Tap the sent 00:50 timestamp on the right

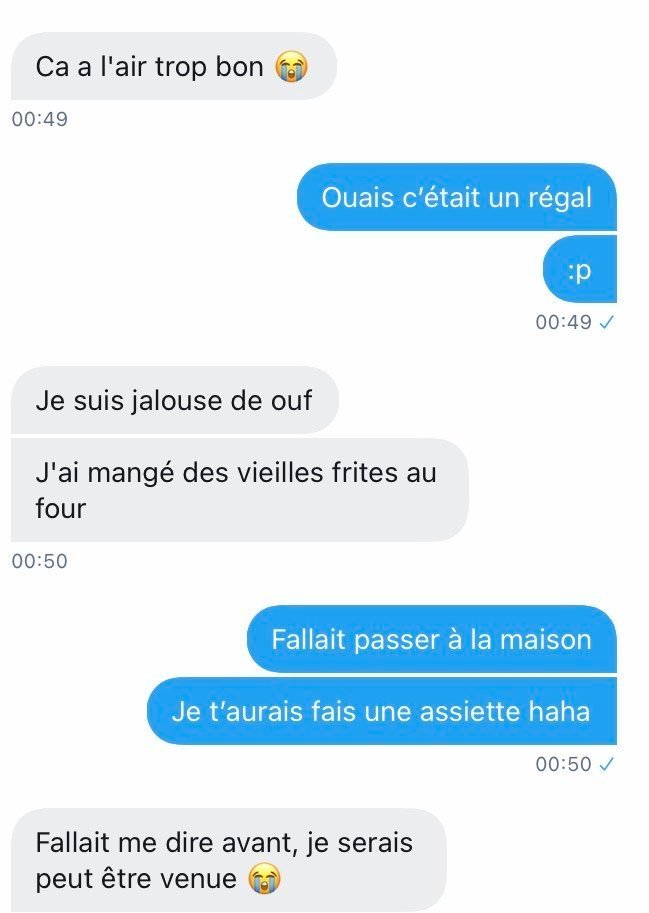(x=563, y=764)
